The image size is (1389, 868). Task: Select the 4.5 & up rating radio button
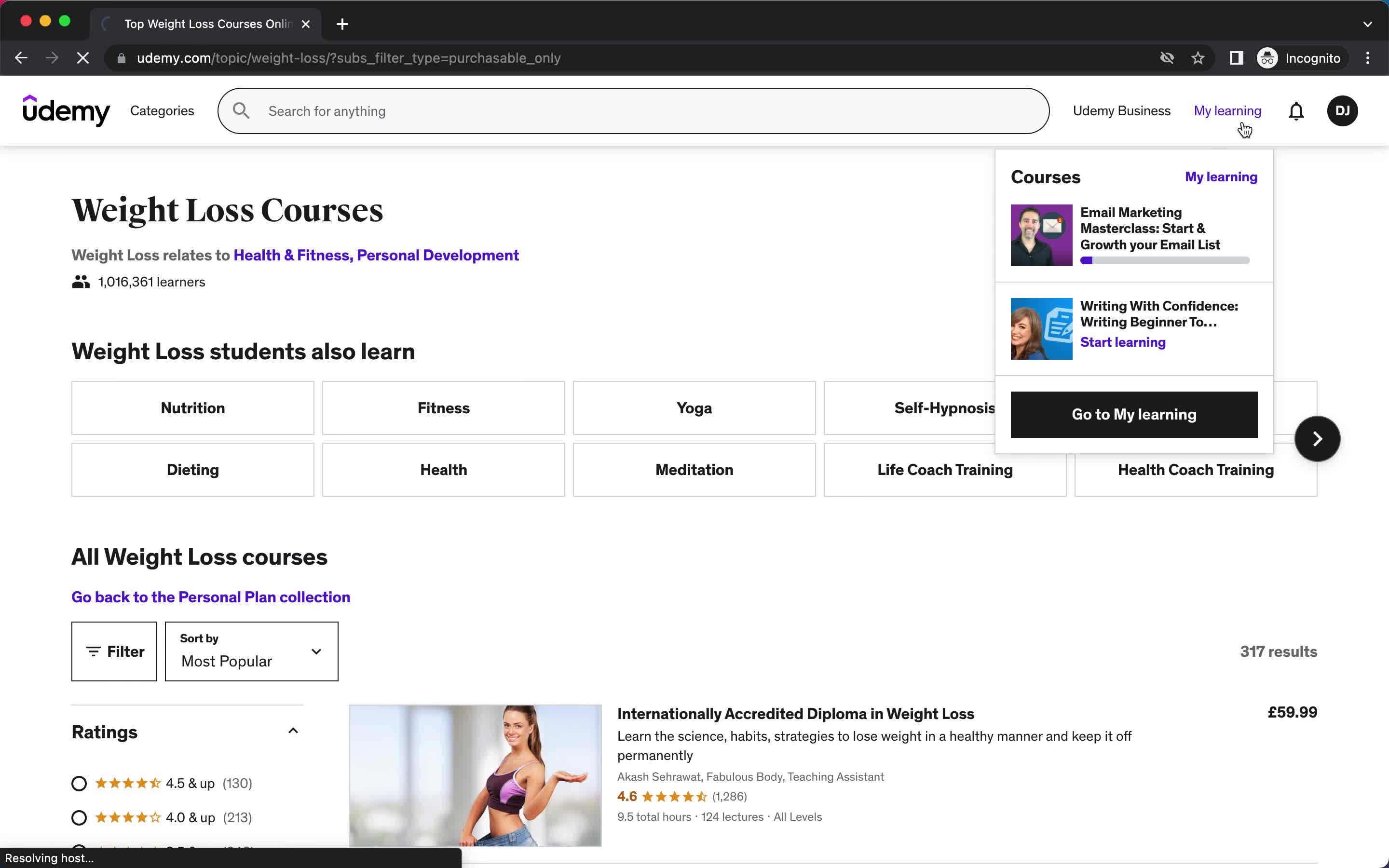pos(79,783)
